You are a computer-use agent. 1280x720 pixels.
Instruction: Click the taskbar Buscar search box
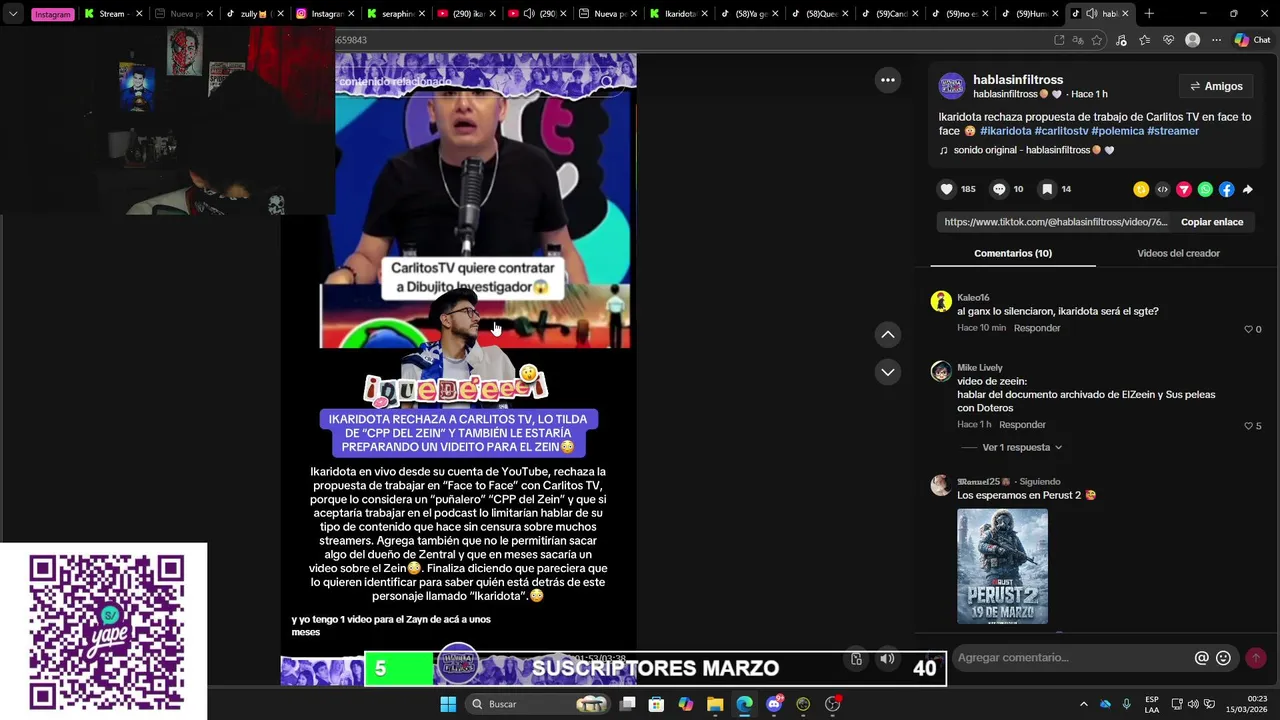click(539, 704)
